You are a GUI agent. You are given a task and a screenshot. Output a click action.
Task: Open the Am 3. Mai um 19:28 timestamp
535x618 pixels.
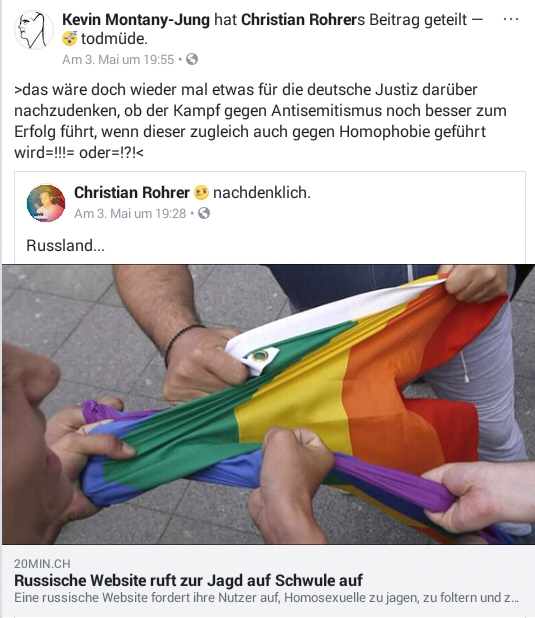pos(130,214)
